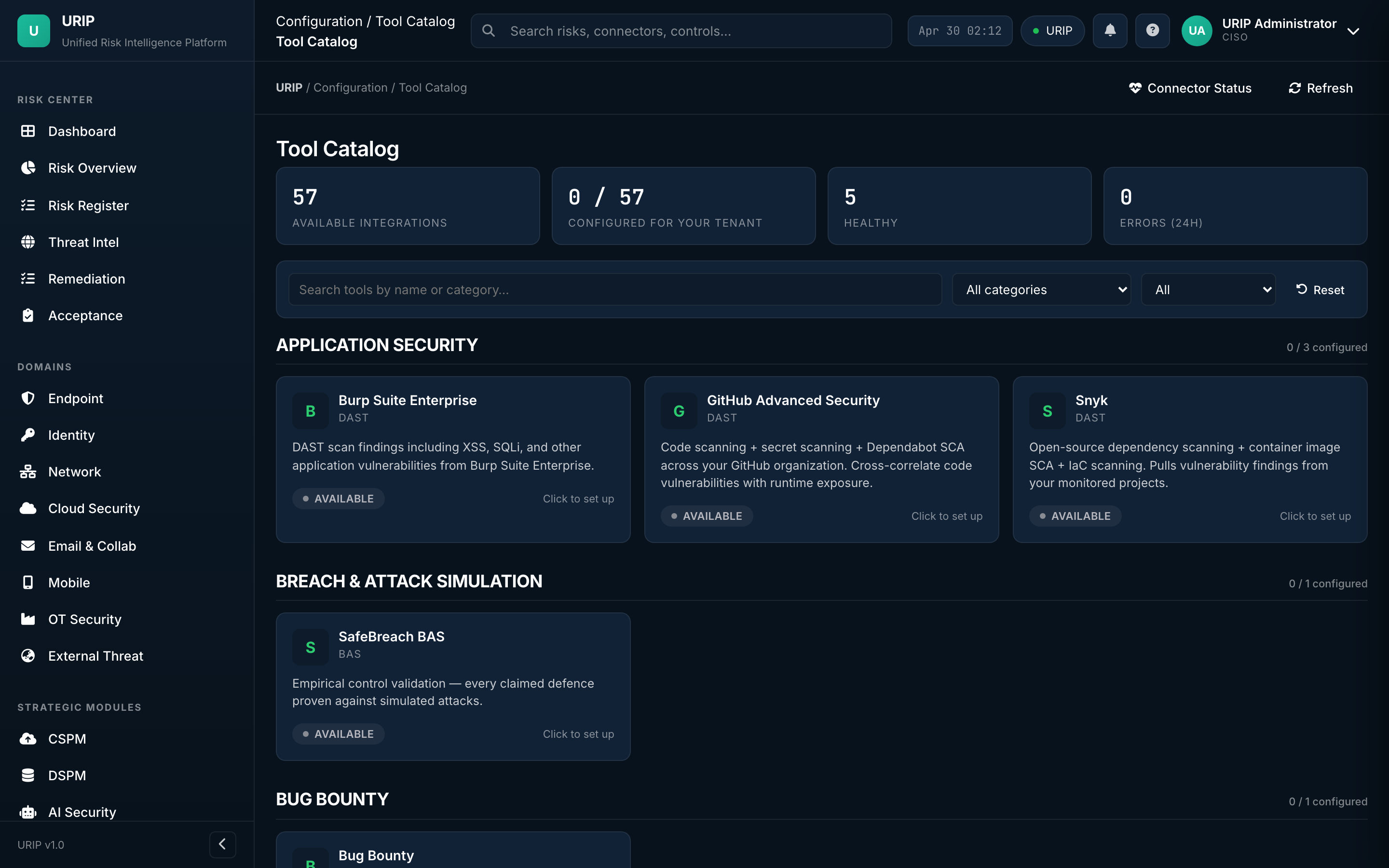The height and width of the screenshot is (868, 1389).
Task: Click Tool Catalog in the breadcrumb
Action: tap(433, 87)
